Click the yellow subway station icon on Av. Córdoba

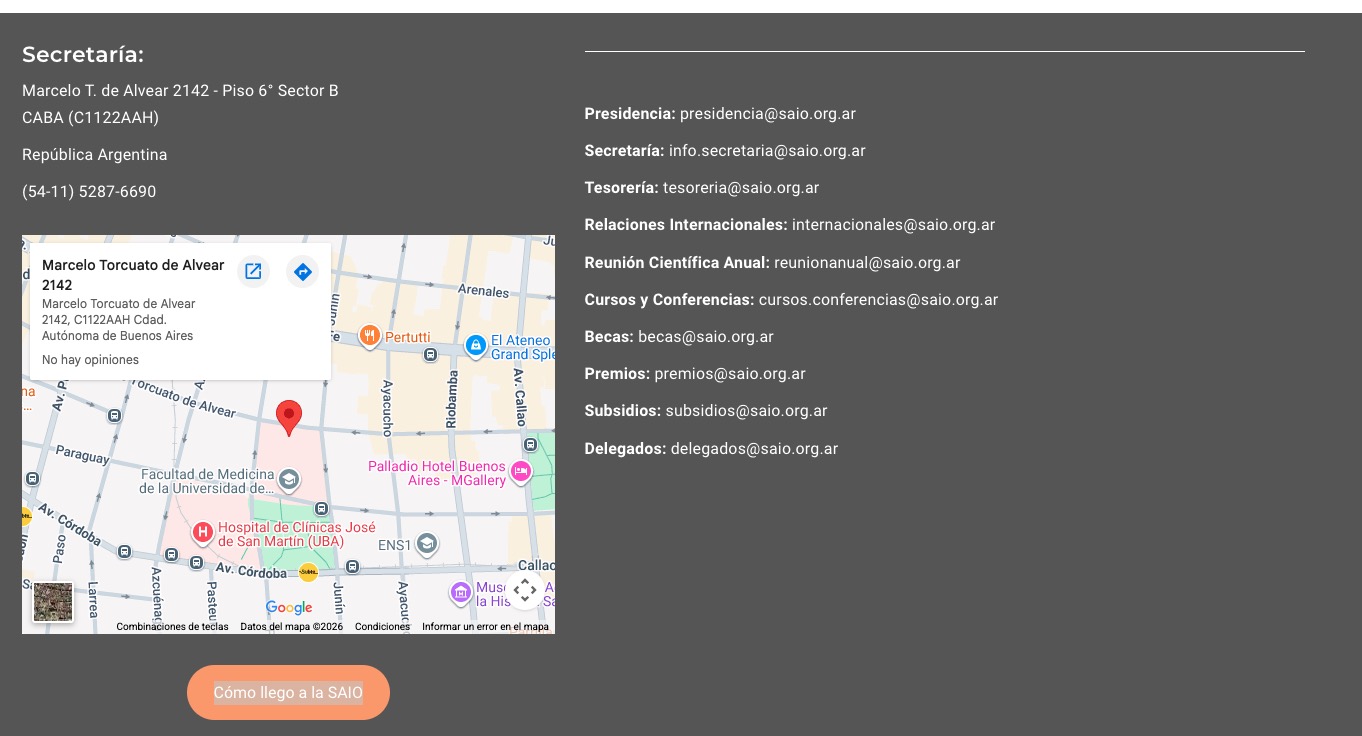(x=308, y=572)
